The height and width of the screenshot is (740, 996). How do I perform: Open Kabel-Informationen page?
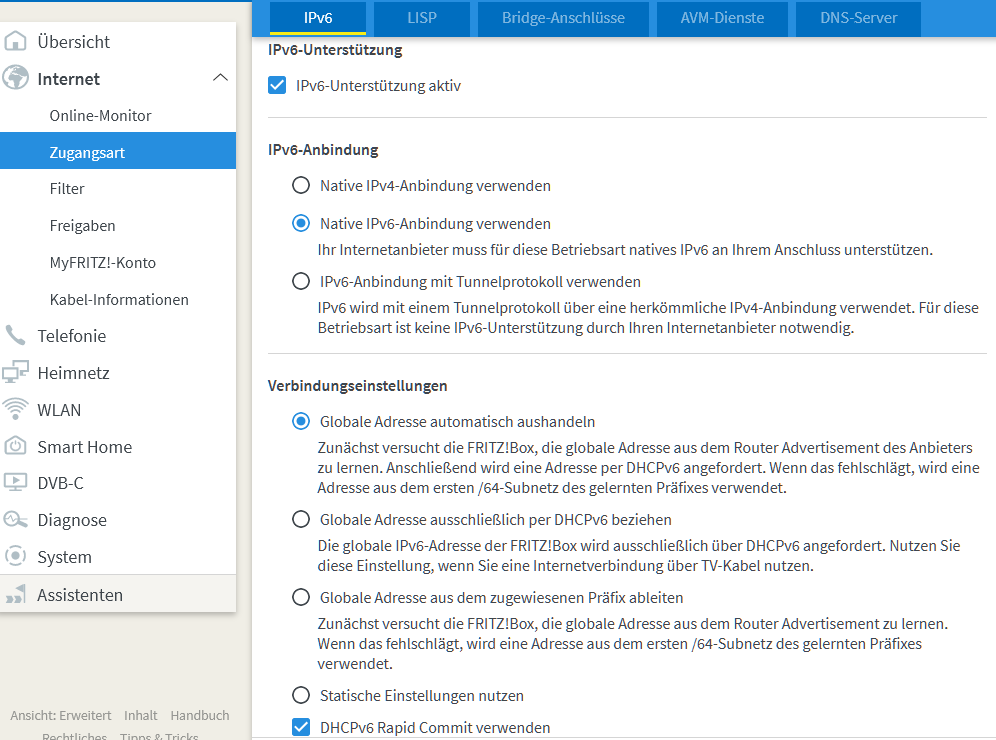pyautogui.click(x=118, y=299)
